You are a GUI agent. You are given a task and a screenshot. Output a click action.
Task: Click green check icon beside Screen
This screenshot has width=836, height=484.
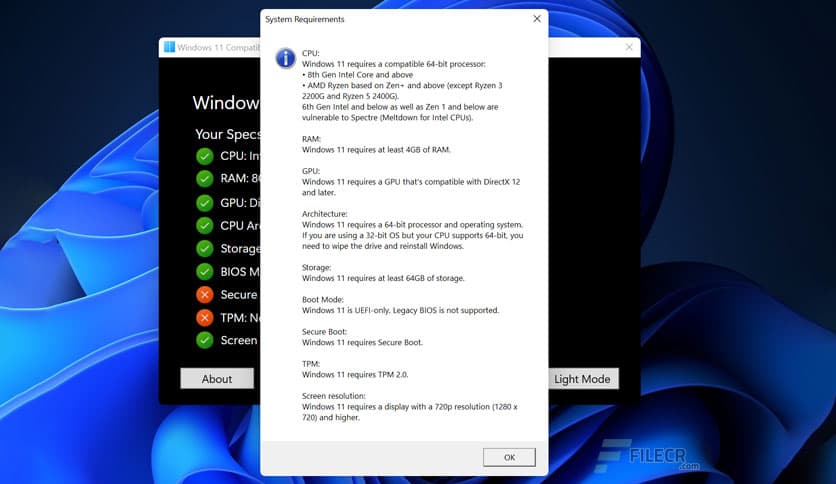(204, 340)
